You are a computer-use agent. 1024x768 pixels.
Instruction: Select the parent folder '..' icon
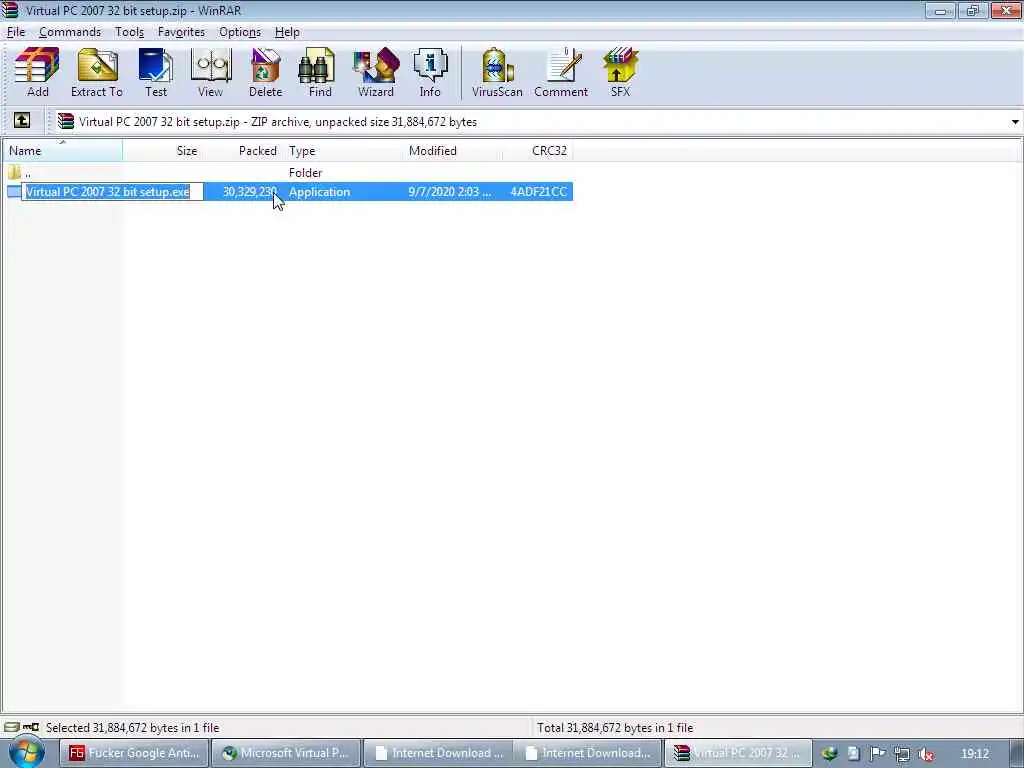14,172
